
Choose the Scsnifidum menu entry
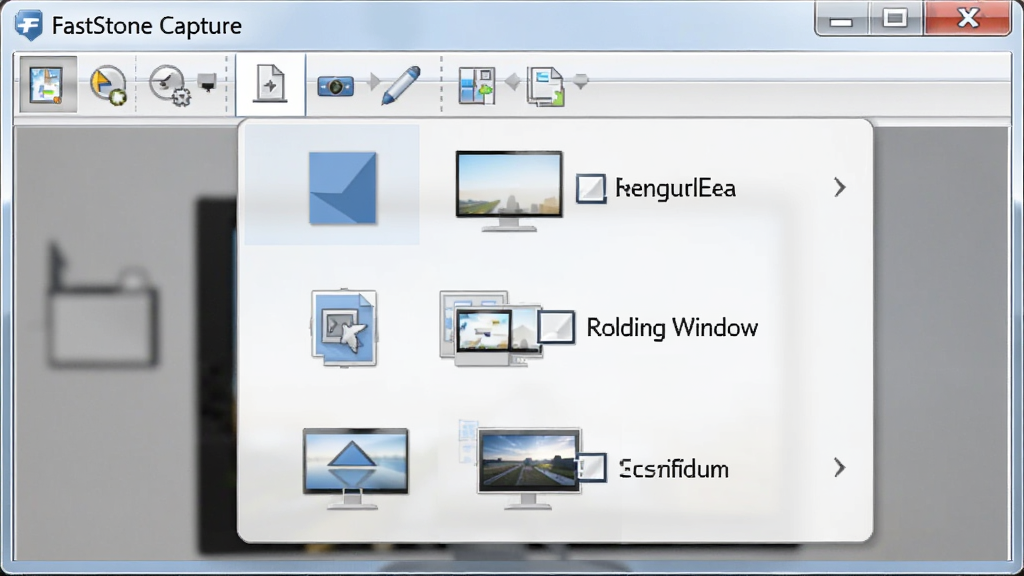pos(673,469)
